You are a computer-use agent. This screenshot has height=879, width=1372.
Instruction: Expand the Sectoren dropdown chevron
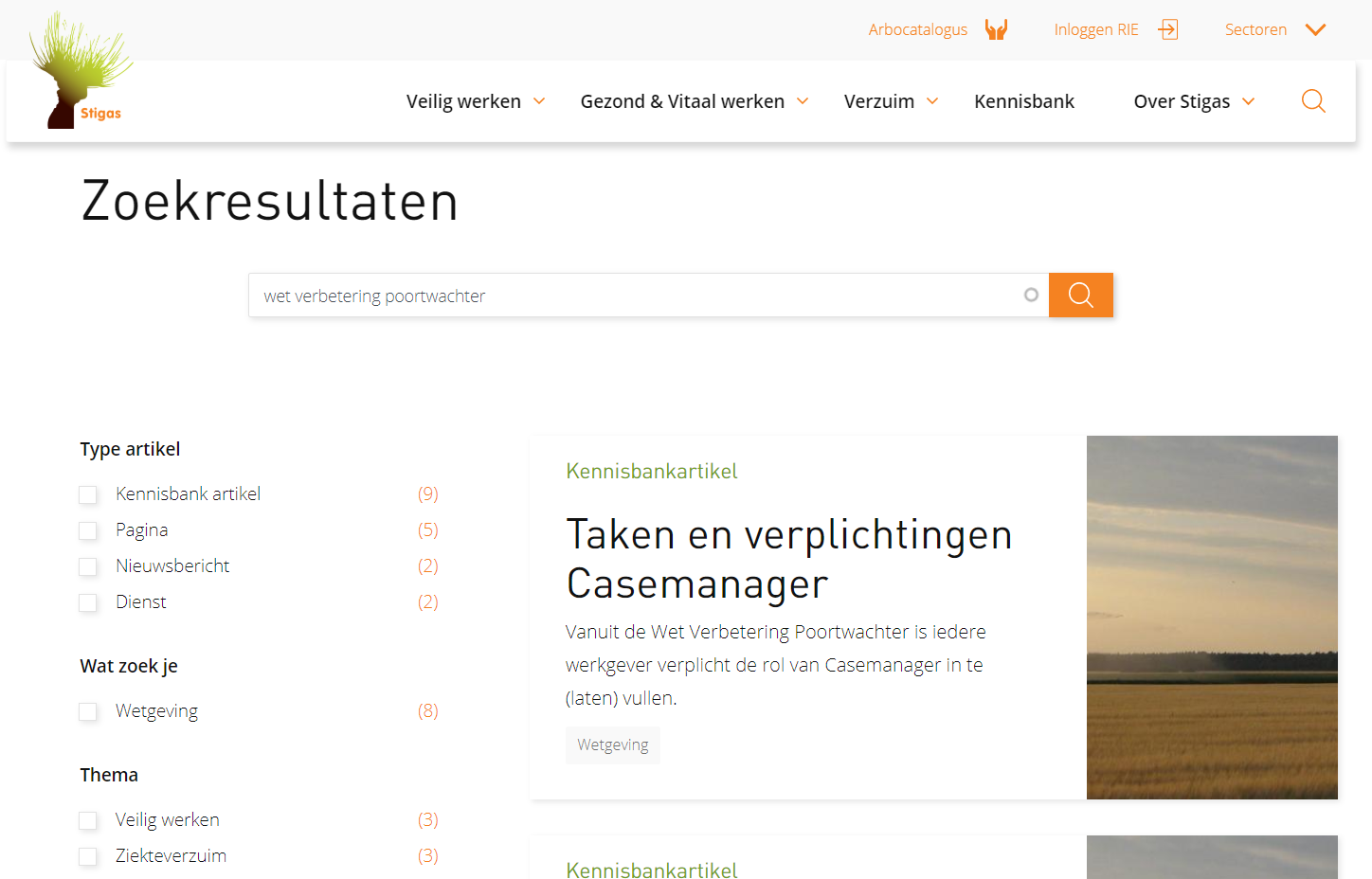coord(1315,29)
